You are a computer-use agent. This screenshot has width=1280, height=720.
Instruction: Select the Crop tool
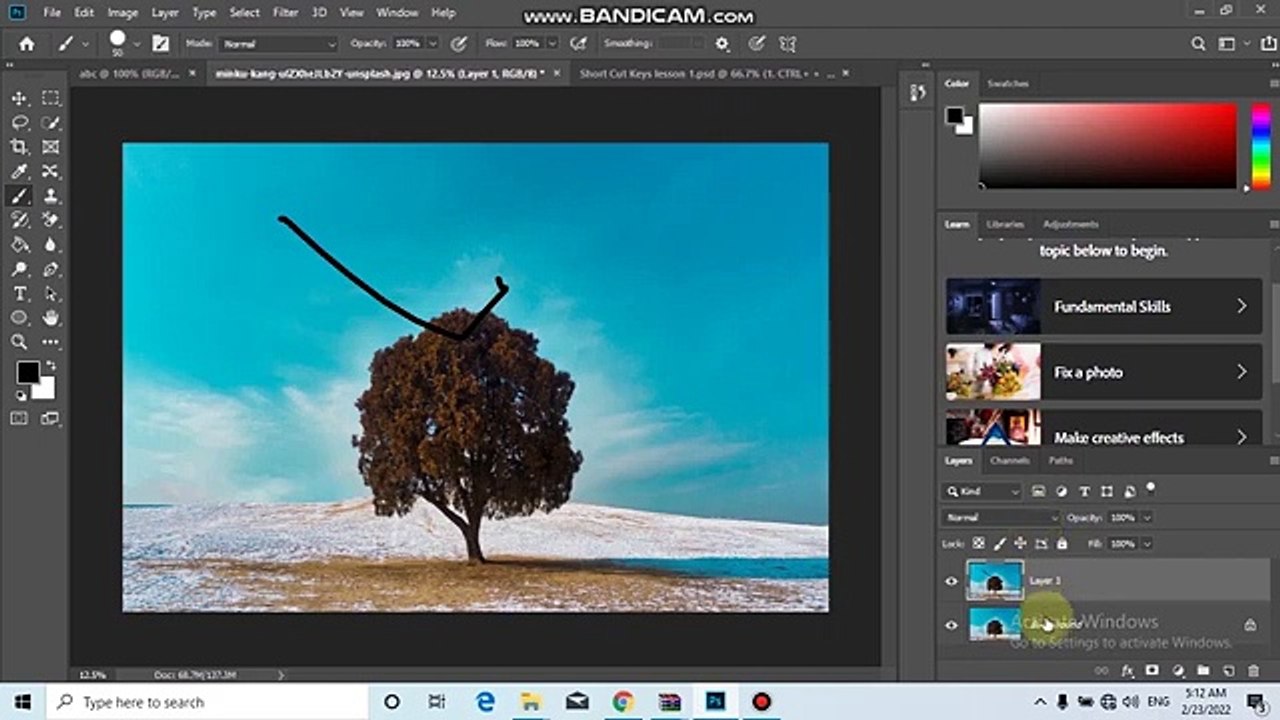[19, 147]
